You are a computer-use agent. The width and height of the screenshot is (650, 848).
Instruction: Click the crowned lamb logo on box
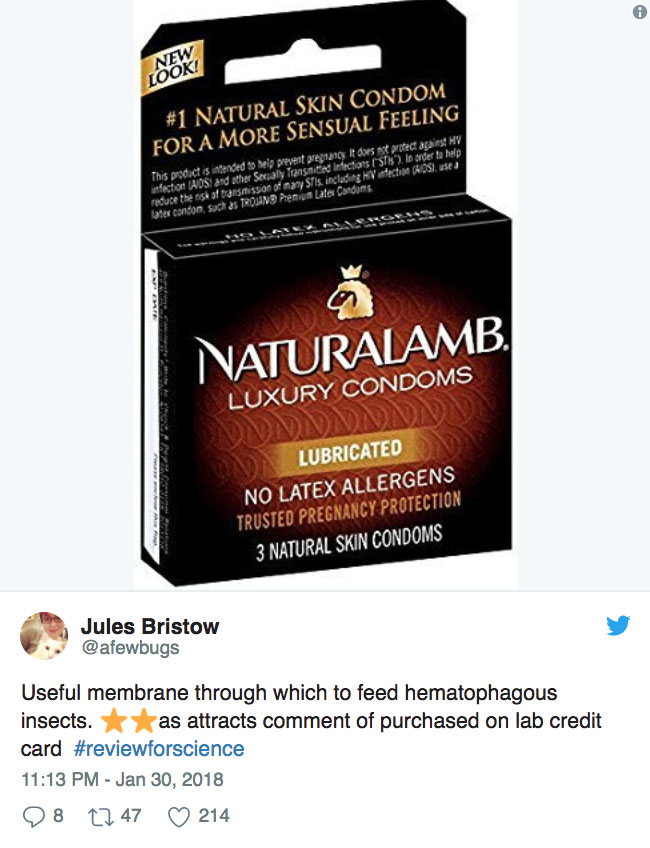click(350, 293)
